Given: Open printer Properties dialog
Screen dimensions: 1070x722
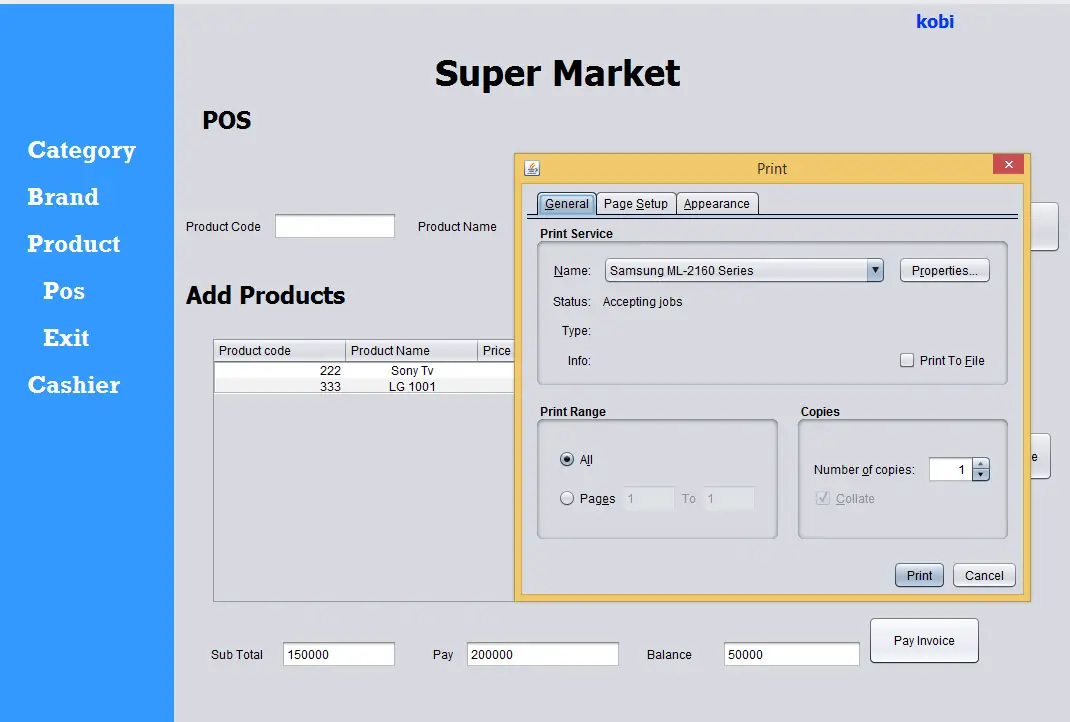Looking at the screenshot, I should pos(944,270).
